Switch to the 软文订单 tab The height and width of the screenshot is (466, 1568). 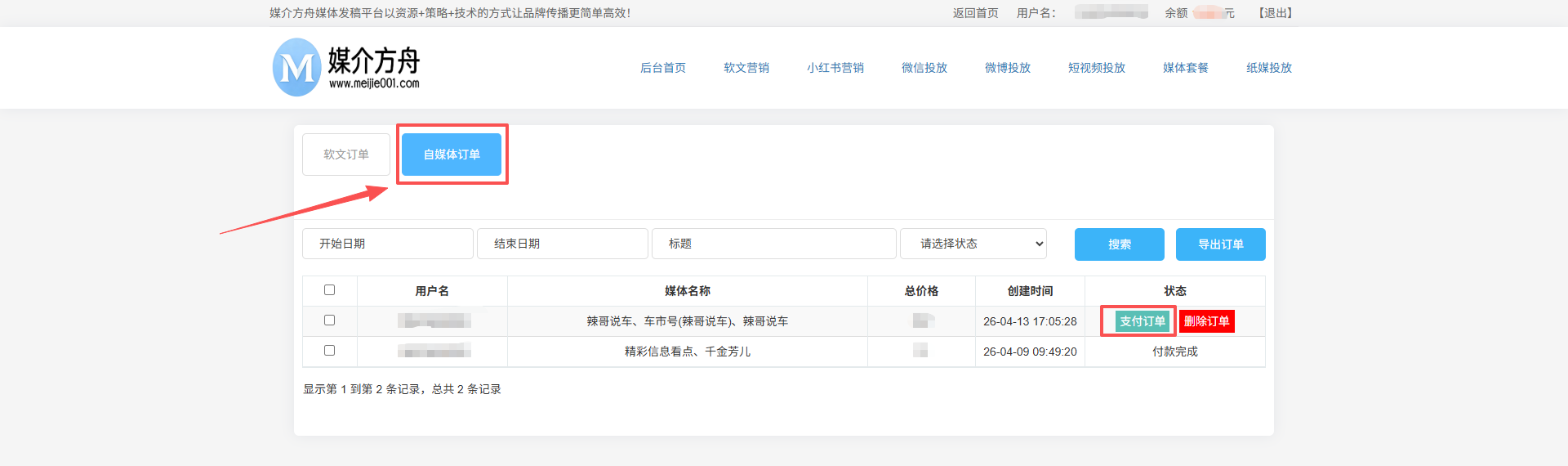[346, 155]
